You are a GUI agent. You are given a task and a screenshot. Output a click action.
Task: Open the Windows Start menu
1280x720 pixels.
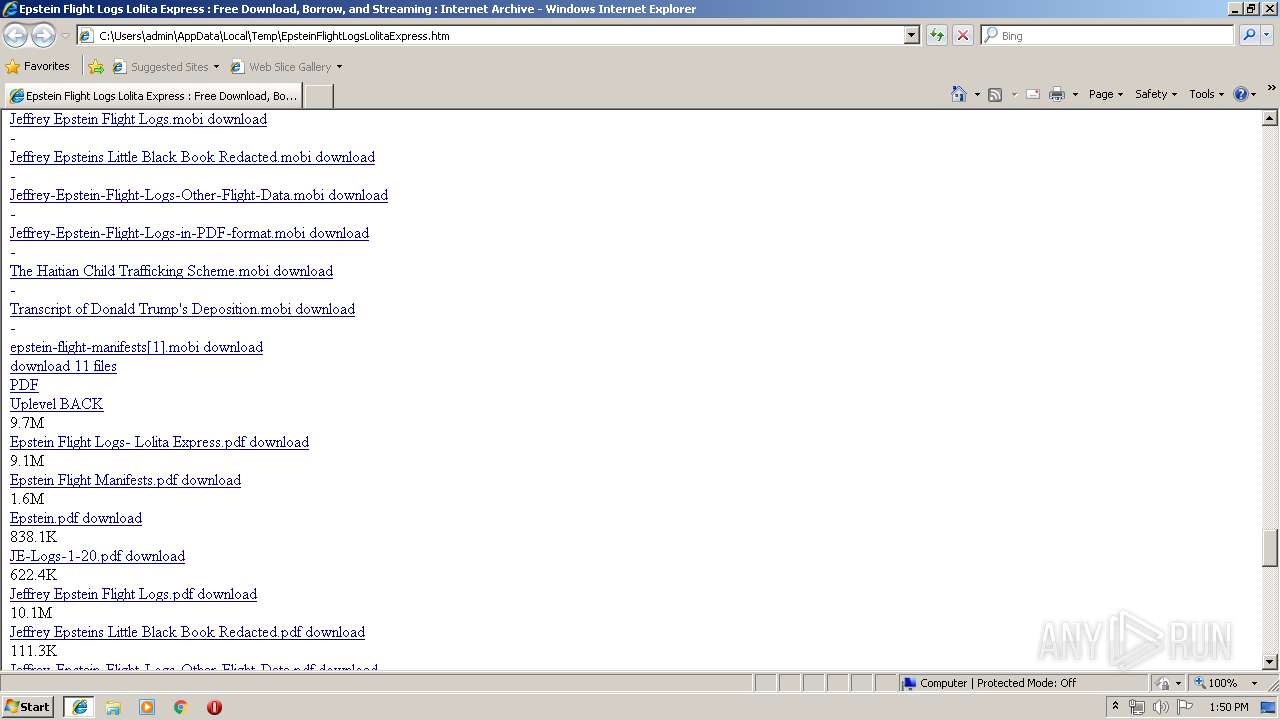coord(27,706)
